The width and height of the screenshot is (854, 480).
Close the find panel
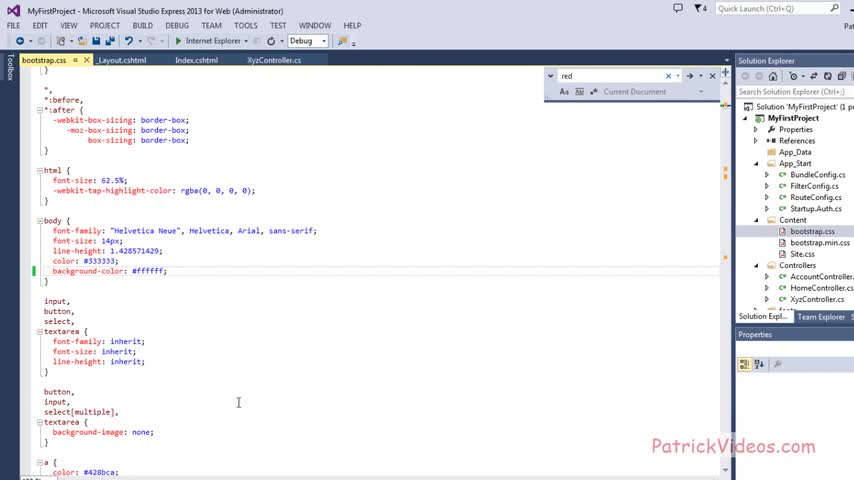(x=712, y=76)
